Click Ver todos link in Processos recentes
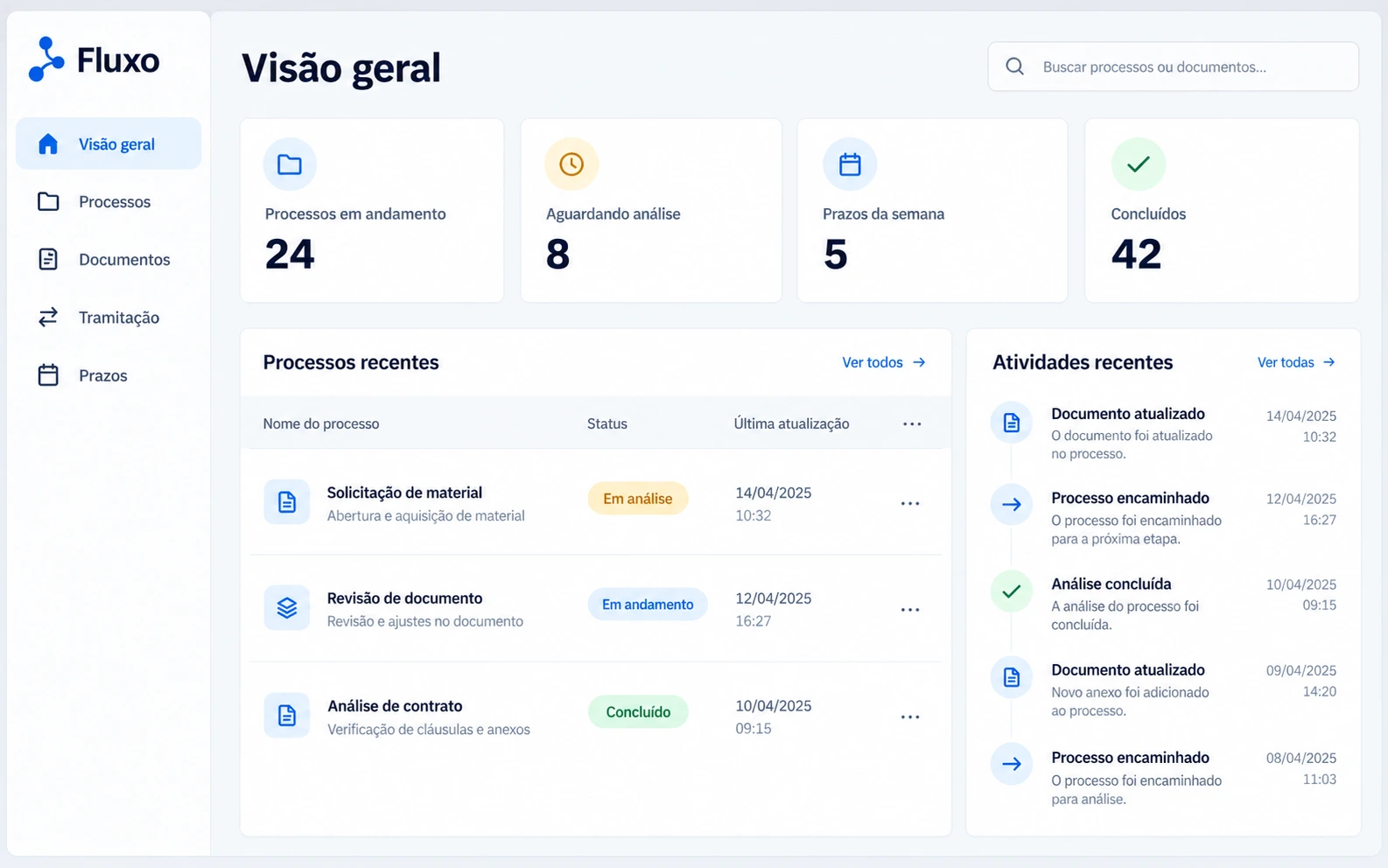The width and height of the screenshot is (1388, 868). (x=884, y=362)
